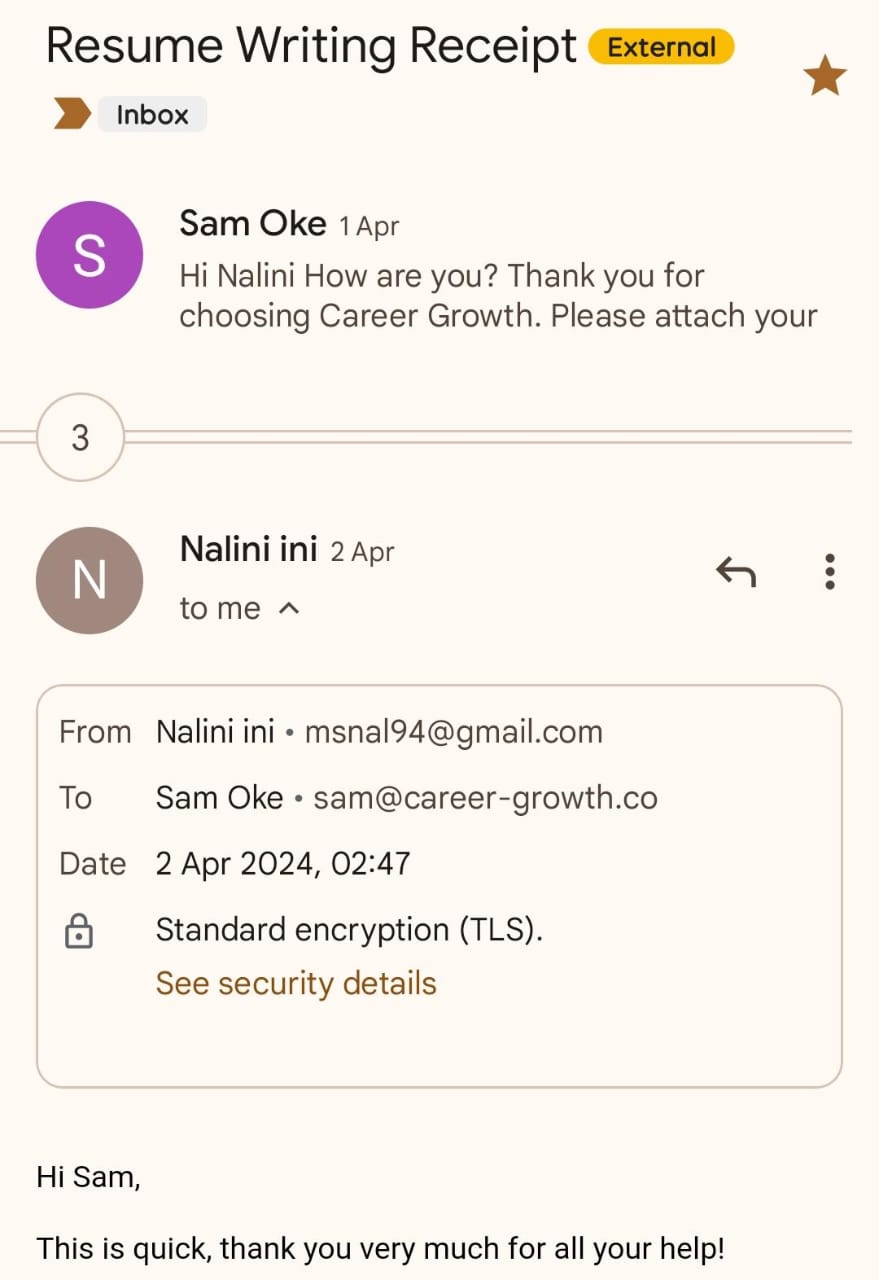The height and width of the screenshot is (1280, 879).
Task: Tap Nalini's N avatar
Action: coord(89,580)
